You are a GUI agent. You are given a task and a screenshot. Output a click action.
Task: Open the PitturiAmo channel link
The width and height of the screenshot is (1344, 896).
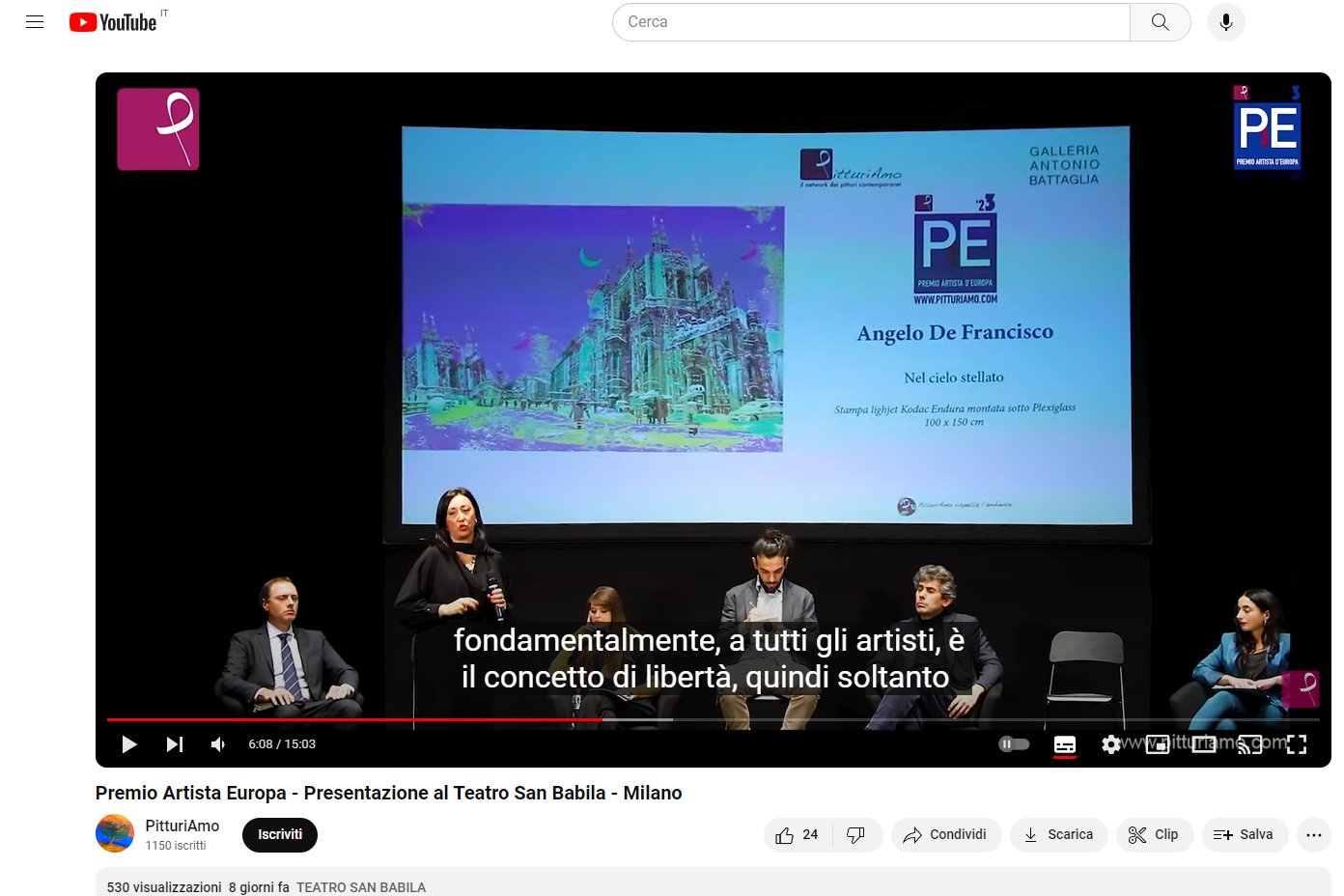(182, 826)
